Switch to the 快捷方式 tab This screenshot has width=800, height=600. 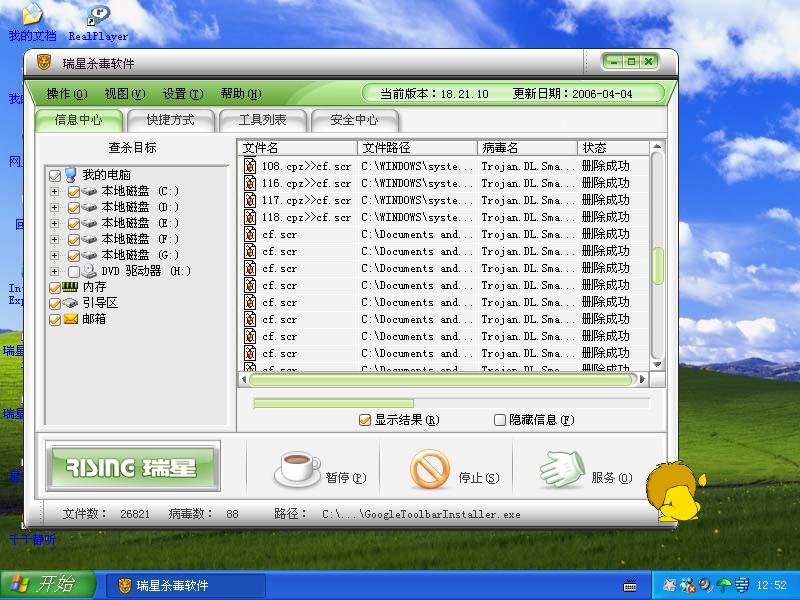[170, 120]
